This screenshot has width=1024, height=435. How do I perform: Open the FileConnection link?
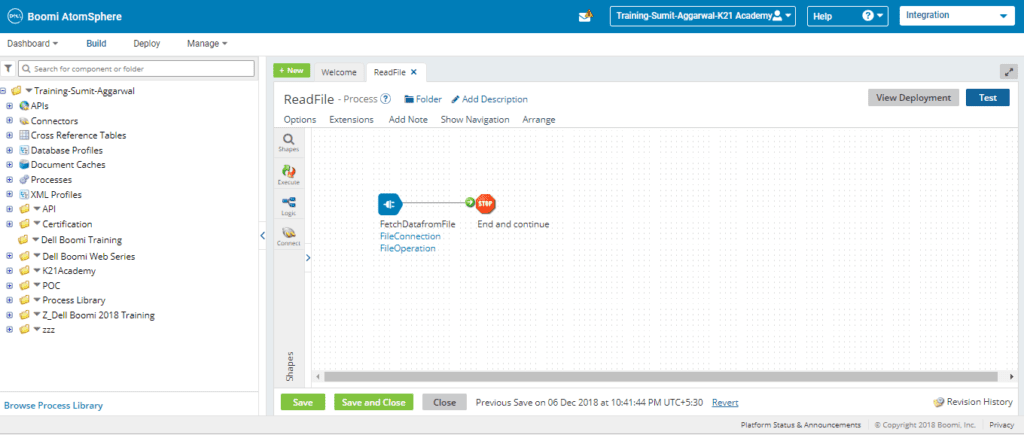pos(410,236)
